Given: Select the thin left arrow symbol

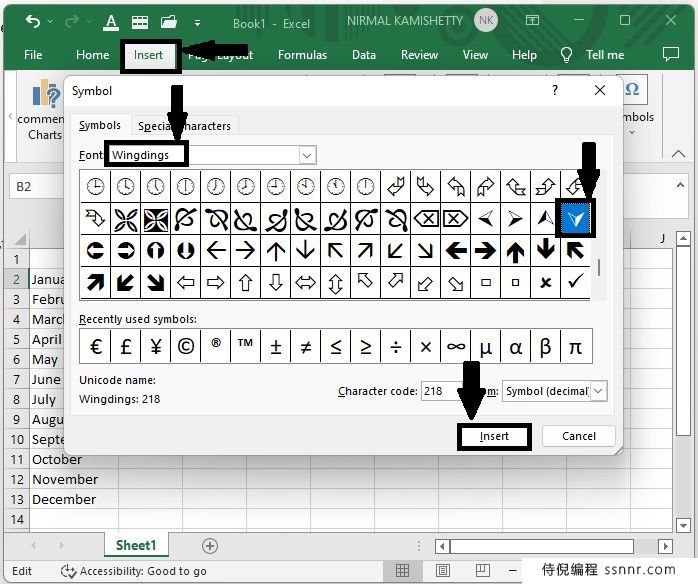Looking at the screenshot, I should pos(216,250).
